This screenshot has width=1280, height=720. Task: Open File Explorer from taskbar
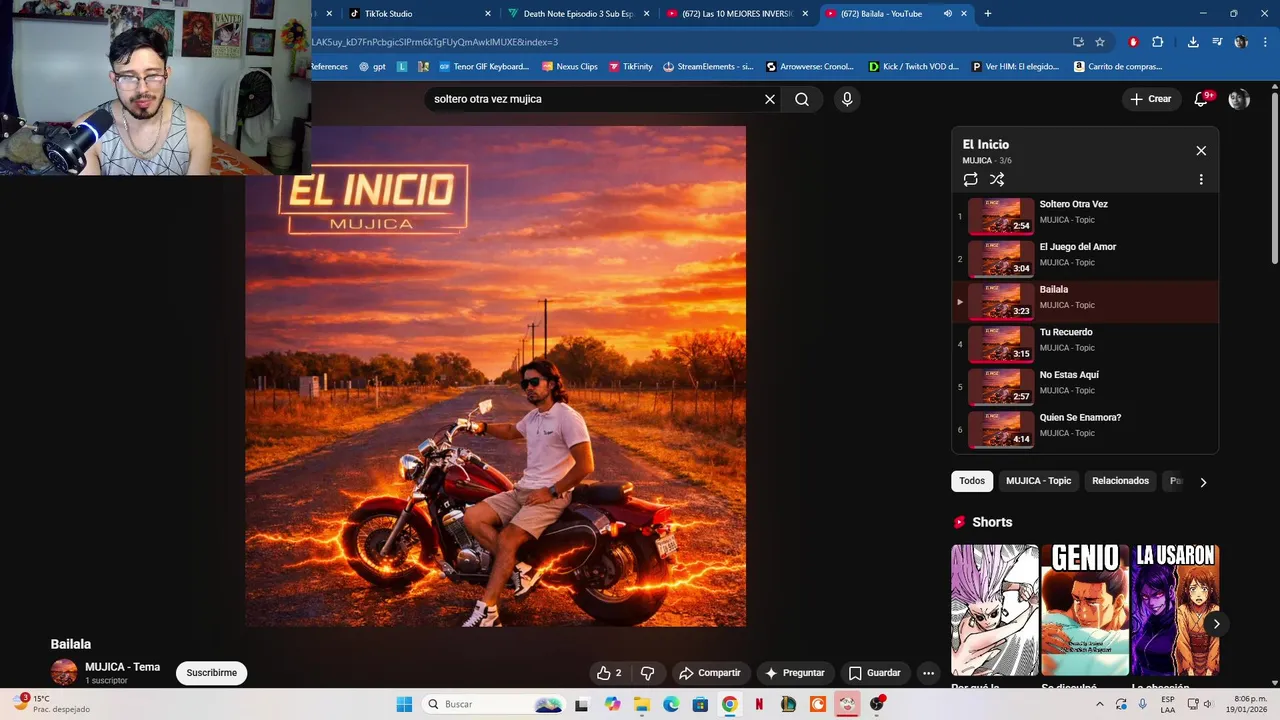642,704
